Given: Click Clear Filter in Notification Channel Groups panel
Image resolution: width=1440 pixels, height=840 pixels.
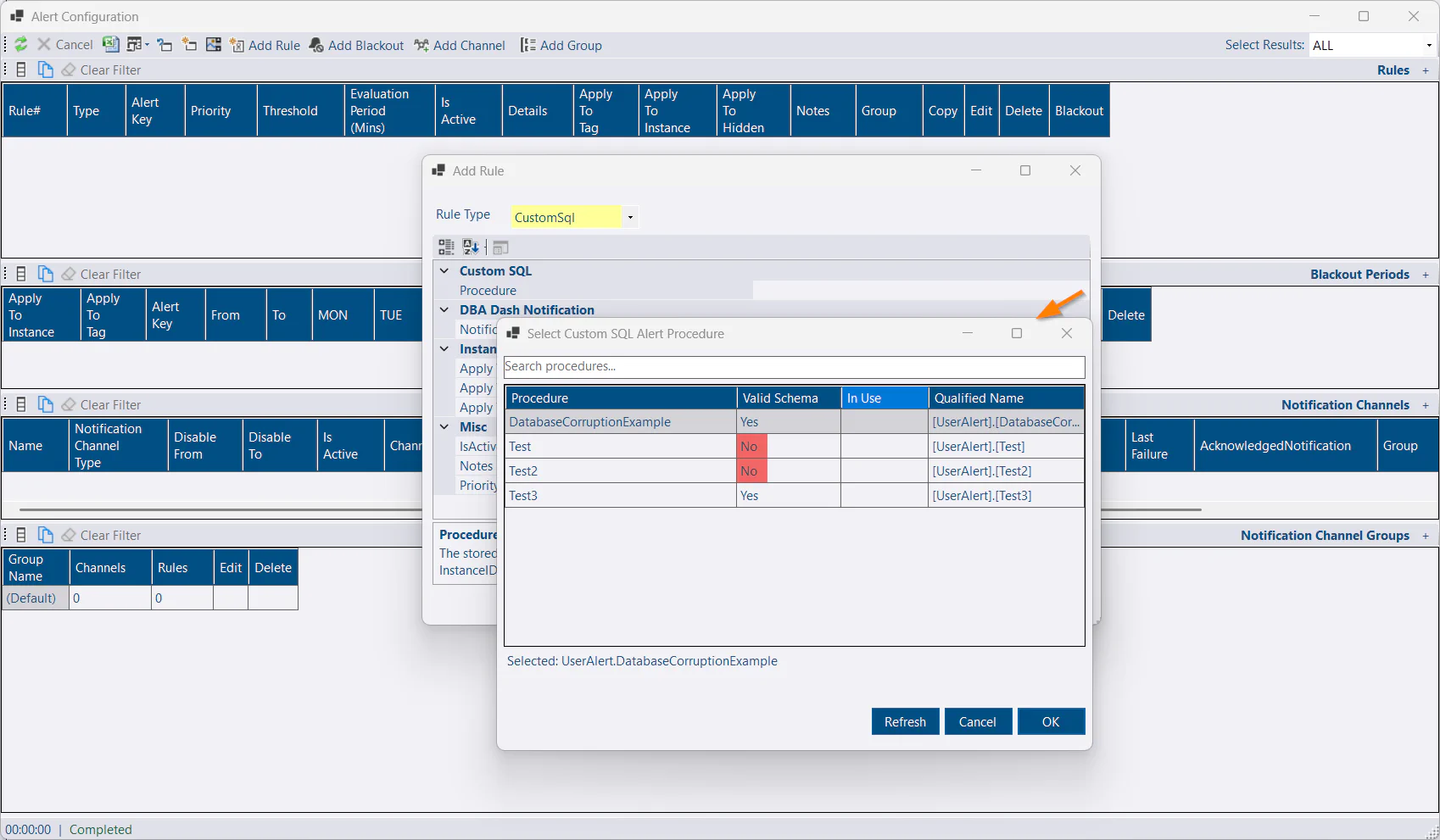Looking at the screenshot, I should [x=102, y=536].
